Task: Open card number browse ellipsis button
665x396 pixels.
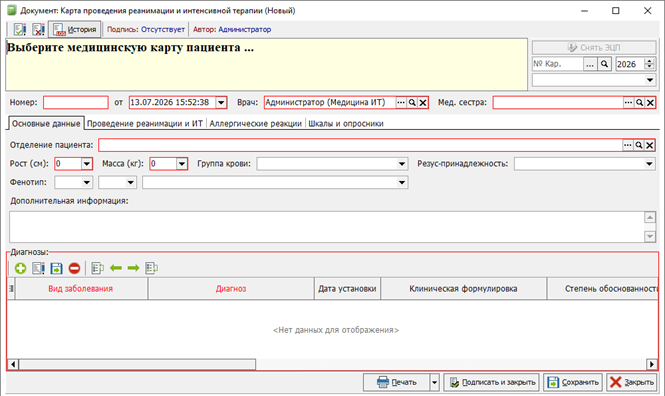Action: coord(590,64)
